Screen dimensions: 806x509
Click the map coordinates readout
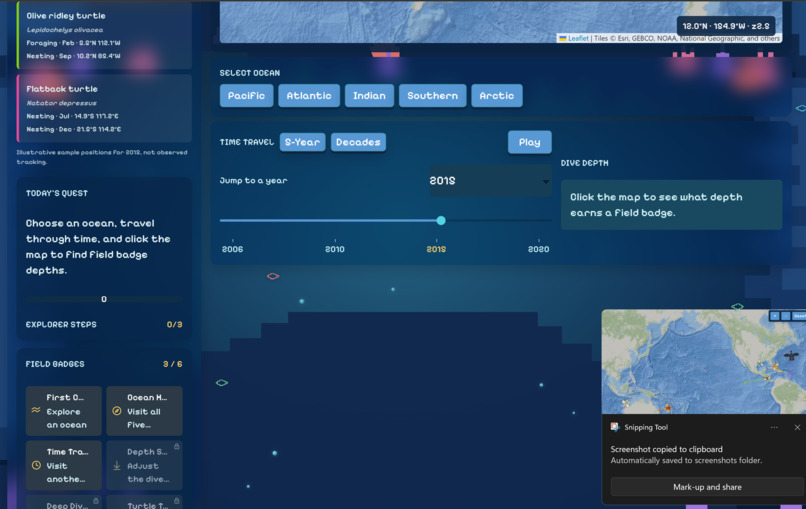(725, 26)
